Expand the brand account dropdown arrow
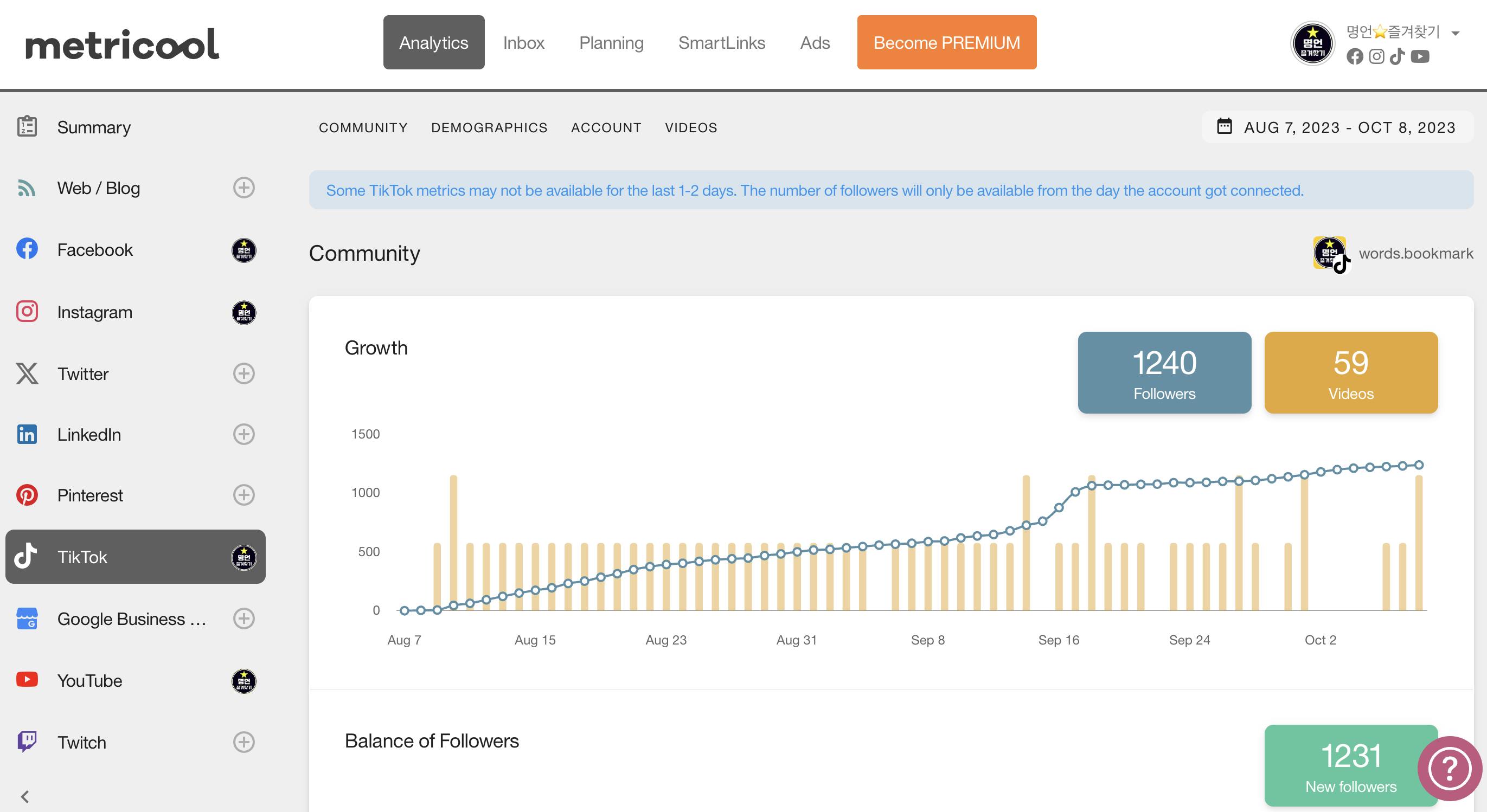The image size is (1487, 812). coord(1455,34)
